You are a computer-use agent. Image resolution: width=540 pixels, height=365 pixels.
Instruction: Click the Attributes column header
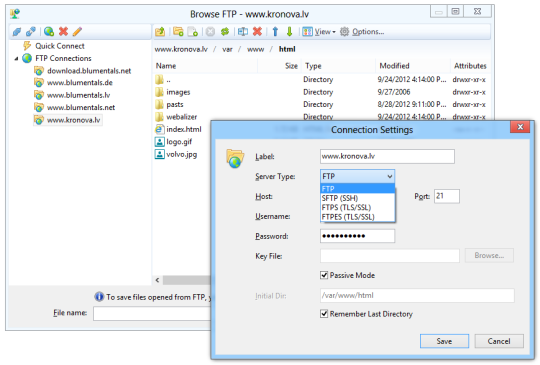[x=470, y=66]
